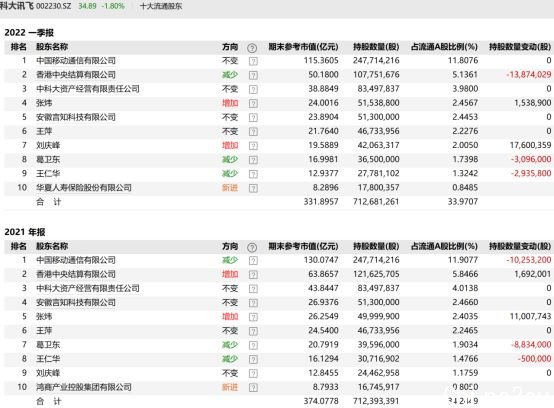Click the circled question mark in 2021 header

coord(252,247)
